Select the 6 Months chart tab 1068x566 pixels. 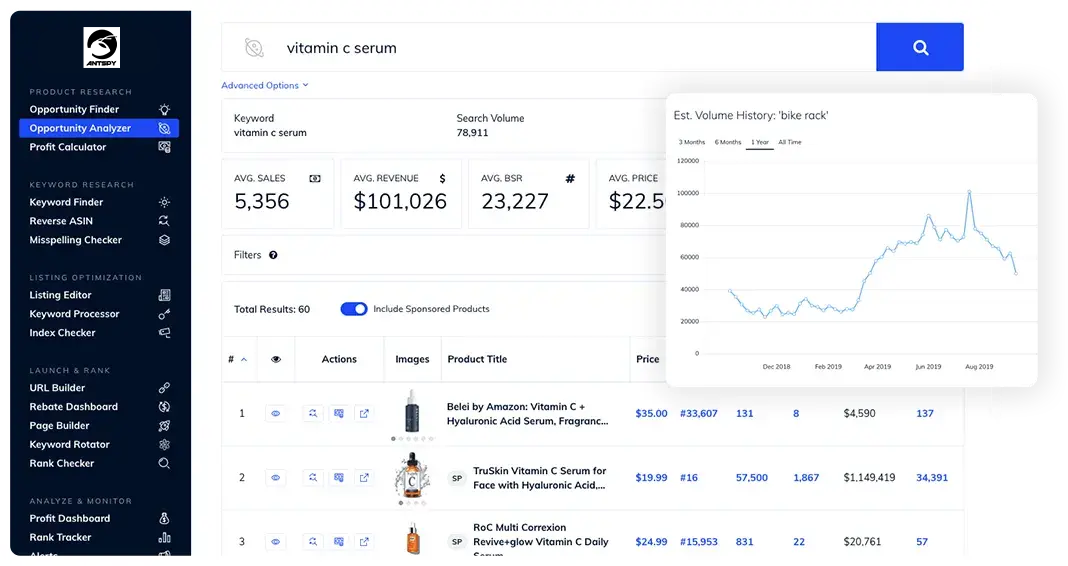[x=727, y=142]
